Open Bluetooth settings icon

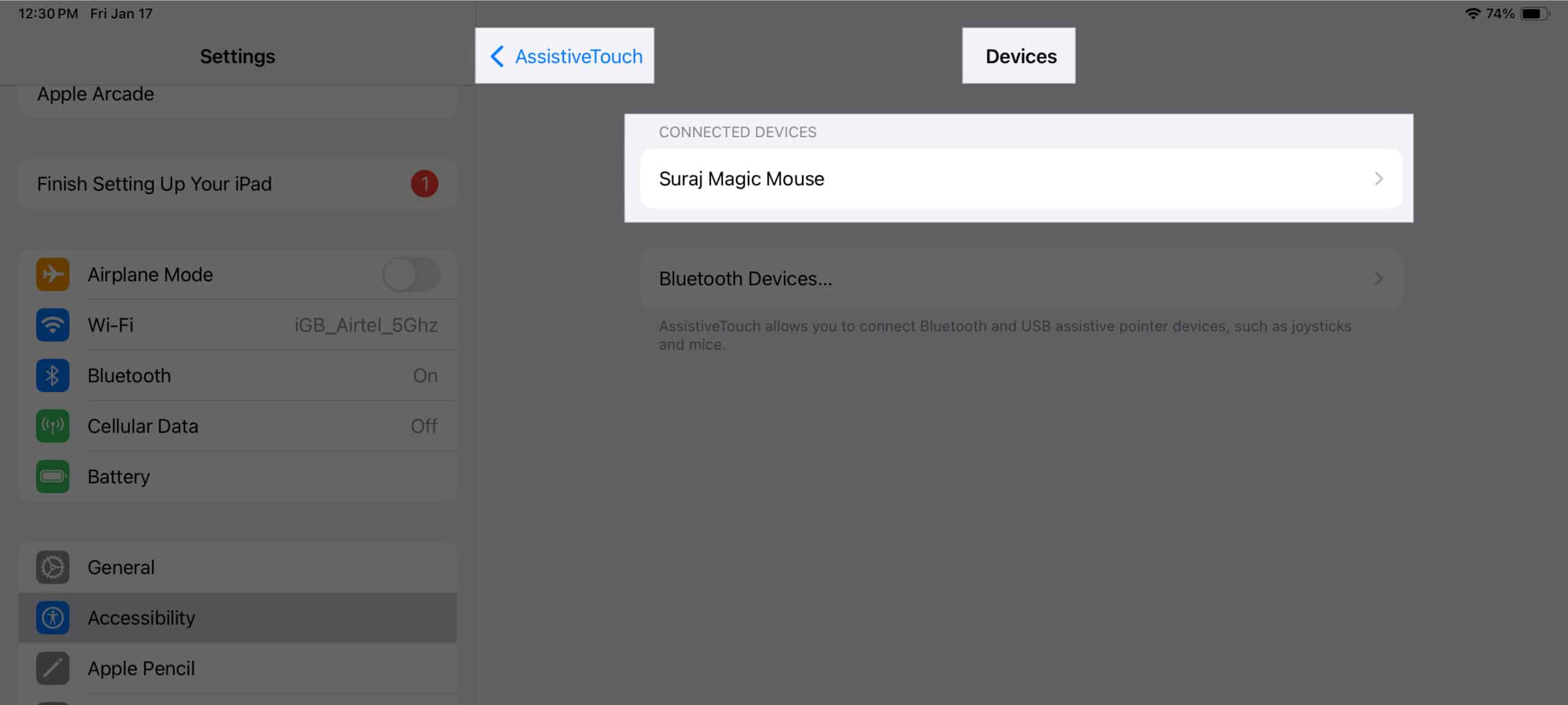(52, 374)
